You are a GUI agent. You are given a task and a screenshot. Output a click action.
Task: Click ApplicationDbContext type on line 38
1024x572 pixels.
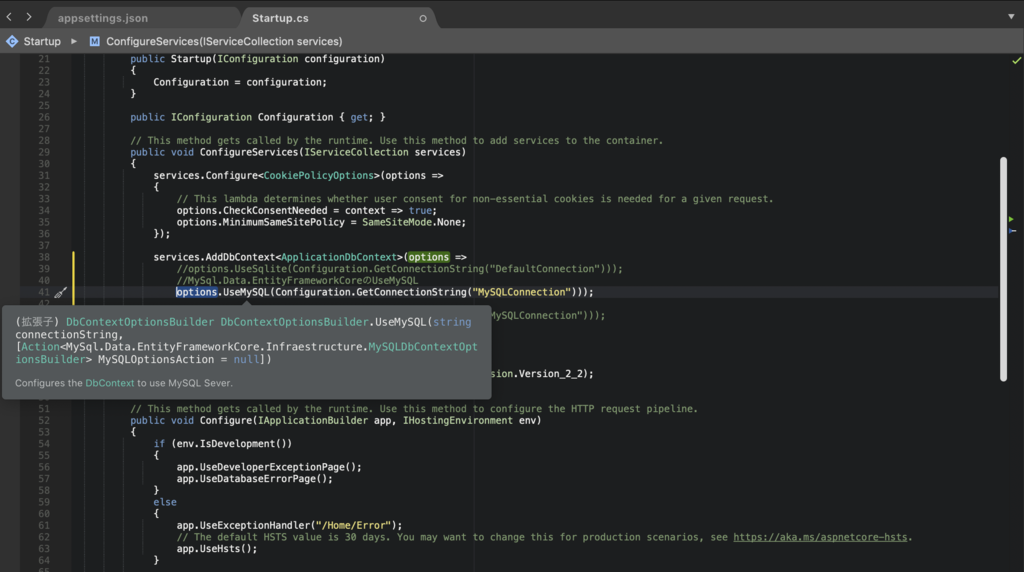[x=339, y=257]
